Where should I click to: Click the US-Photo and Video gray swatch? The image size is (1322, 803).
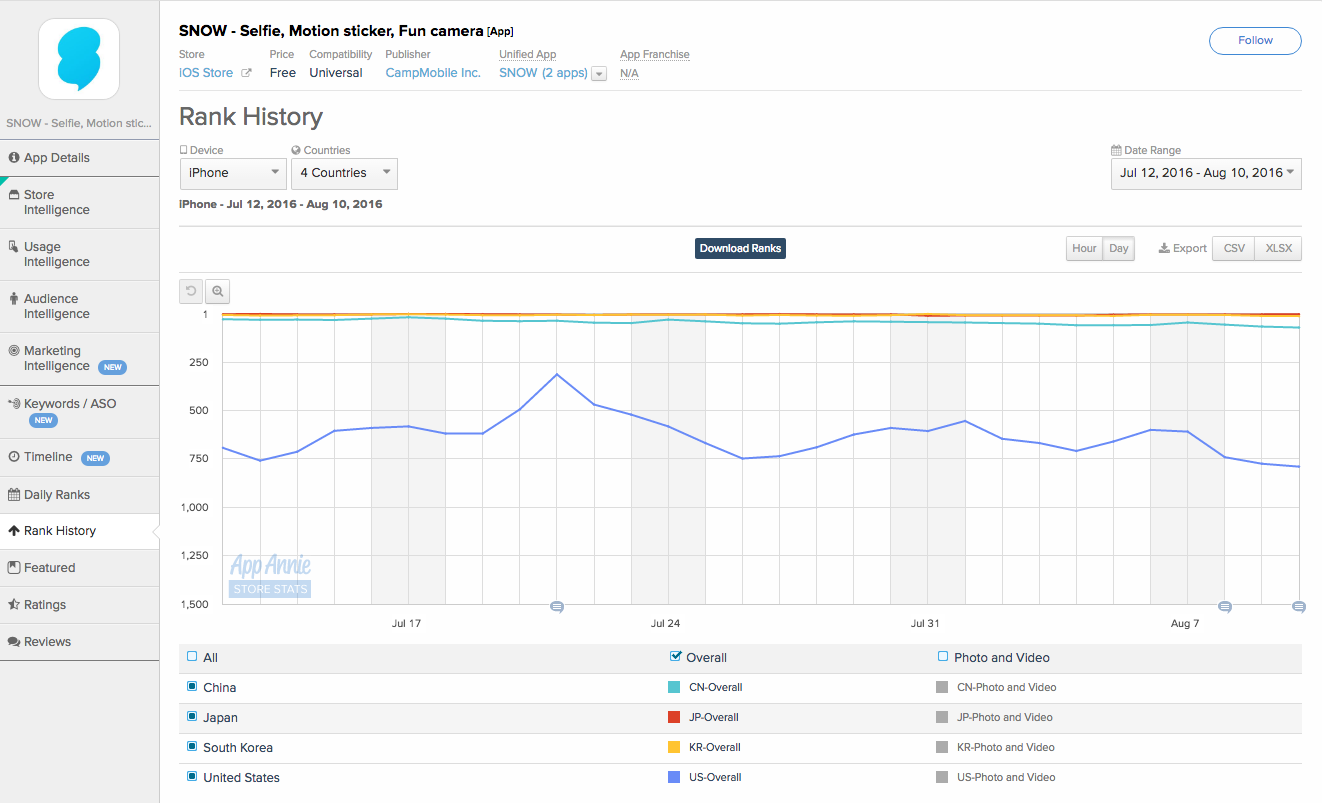pyautogui.click(x=942, y=777)
